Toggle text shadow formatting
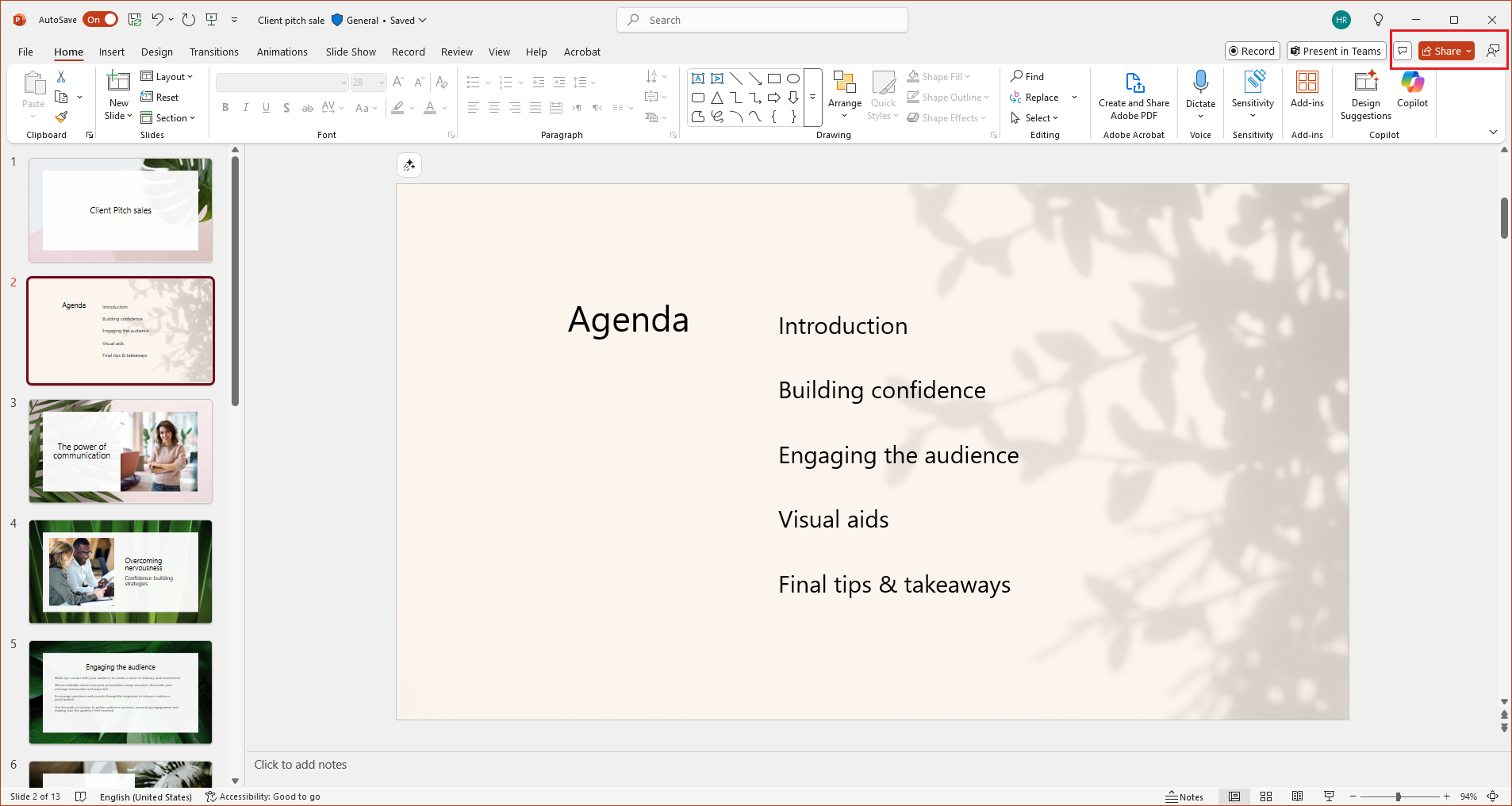The width and height of the screenshot is (1512, 806). click(286, 108)
